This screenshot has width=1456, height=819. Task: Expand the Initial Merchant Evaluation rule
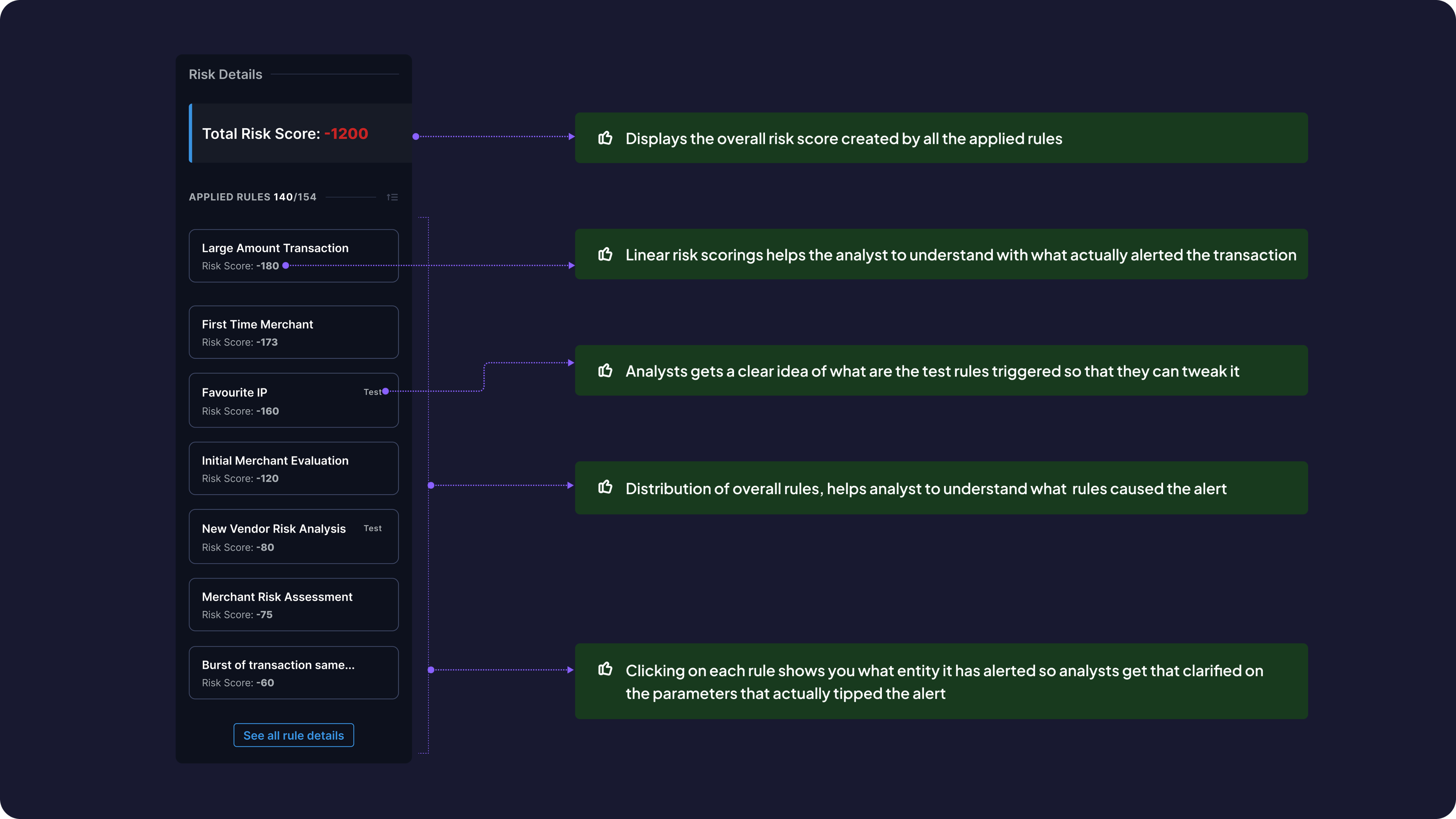click(x=293, y=469)
